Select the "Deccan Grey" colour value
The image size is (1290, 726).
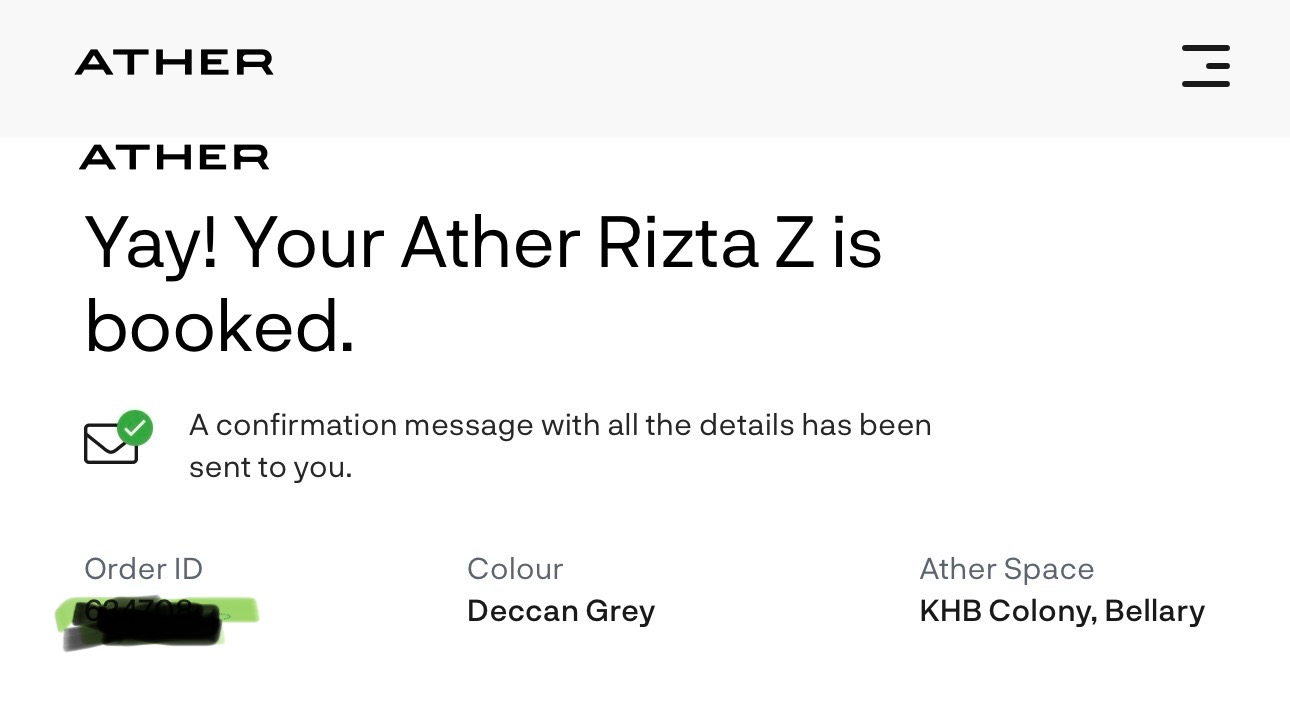click(x=560, y=611)
